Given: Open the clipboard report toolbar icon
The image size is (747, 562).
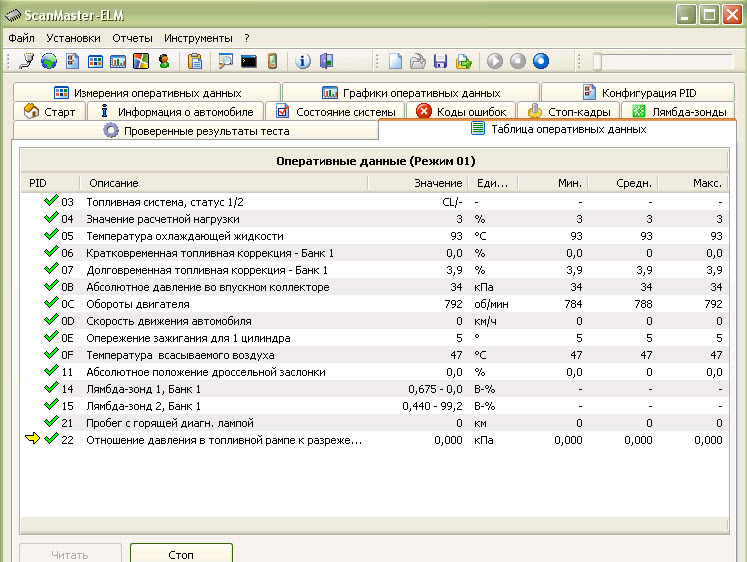Looking at the screenshot, I should click(x=196, y=61).
